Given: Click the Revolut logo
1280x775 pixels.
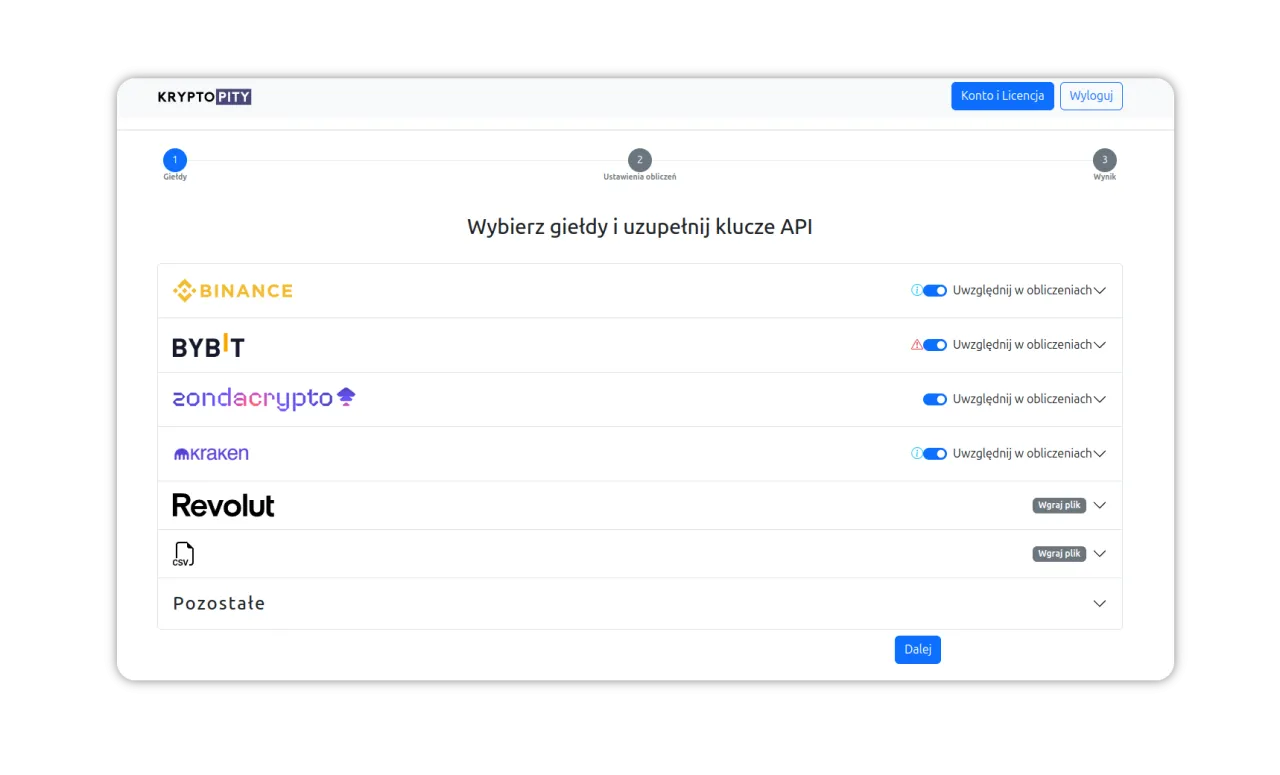Looking at the screenshot, I should [x=223, y=505].
